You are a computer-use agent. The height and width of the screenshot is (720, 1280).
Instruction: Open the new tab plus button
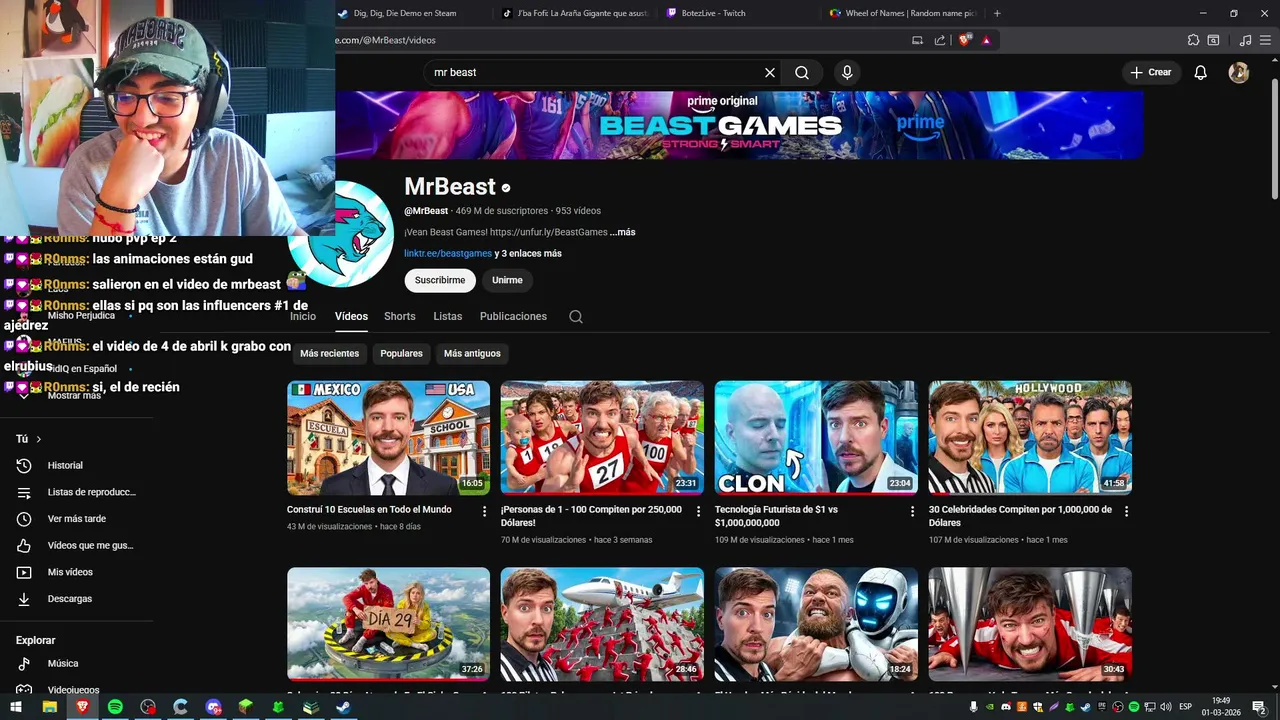(x=997, y=13)
